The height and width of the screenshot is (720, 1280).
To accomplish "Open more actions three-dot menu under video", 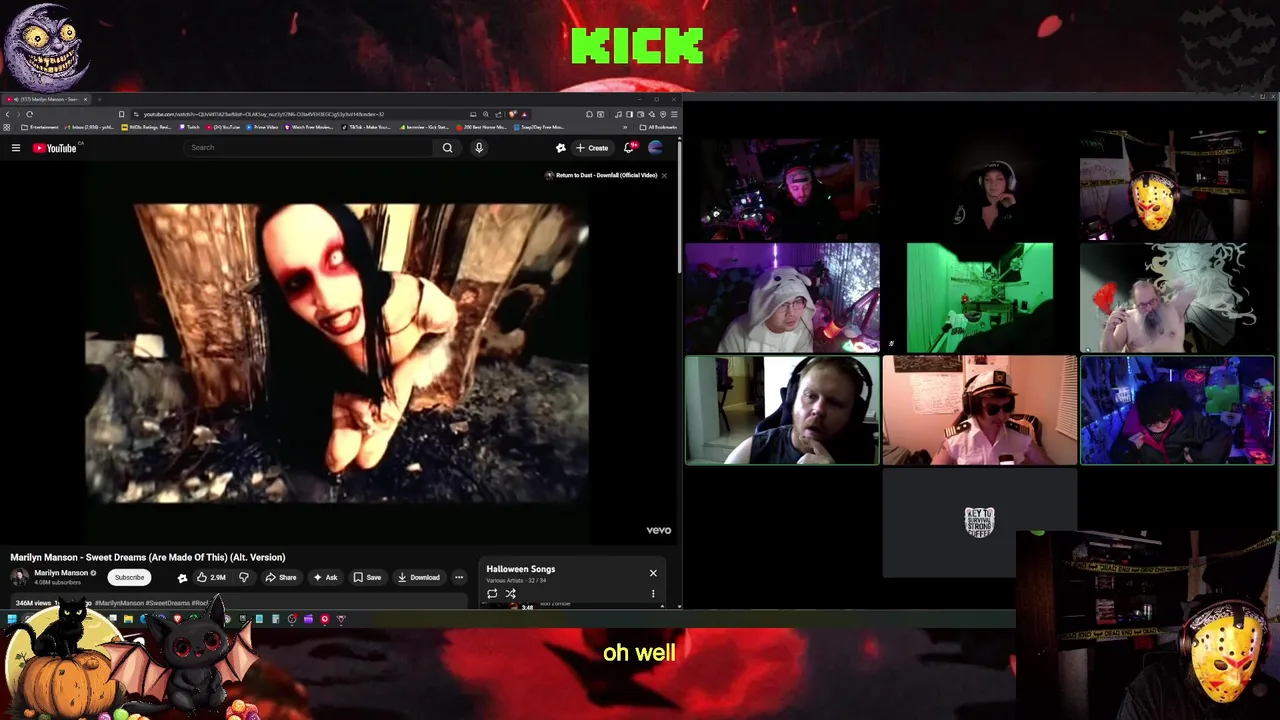I will click(x=459, y=577).
